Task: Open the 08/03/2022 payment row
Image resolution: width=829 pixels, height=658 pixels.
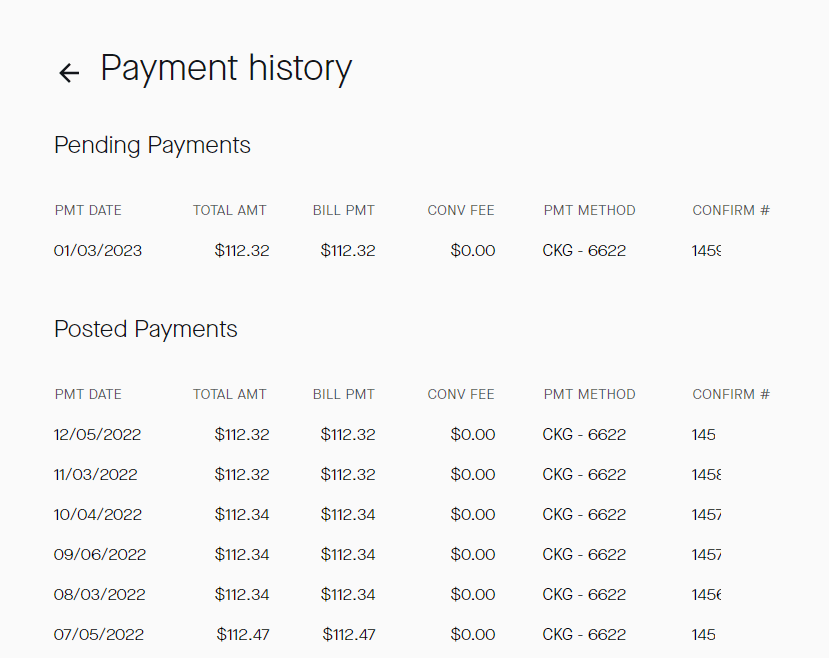Action: 100,594
